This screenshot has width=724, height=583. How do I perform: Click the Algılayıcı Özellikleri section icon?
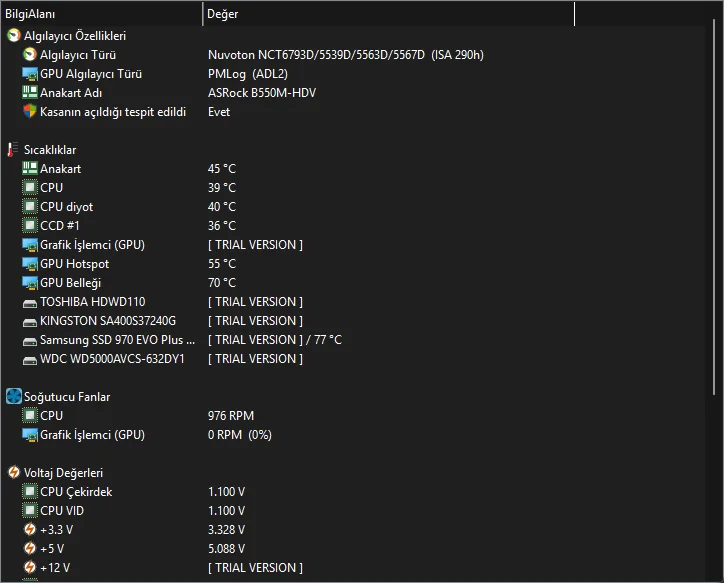[13, 35]
